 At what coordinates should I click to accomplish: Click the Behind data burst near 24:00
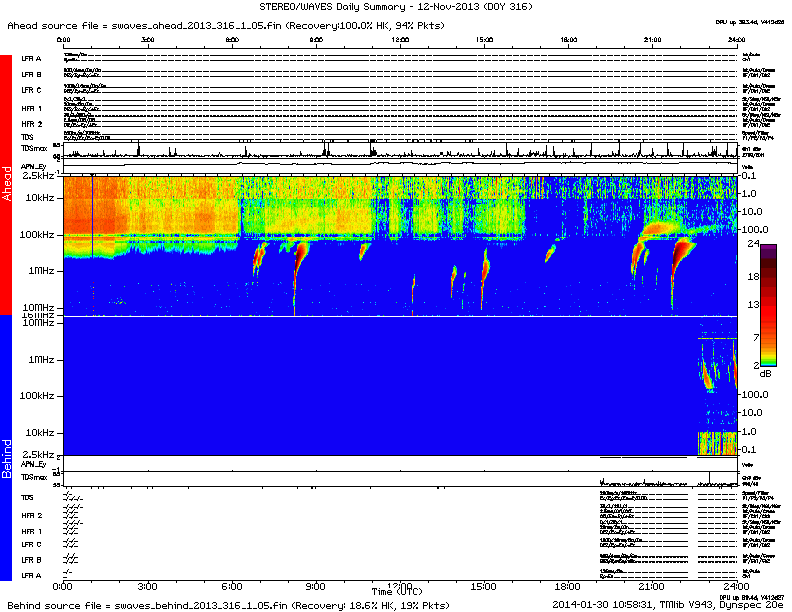[716, 400]
